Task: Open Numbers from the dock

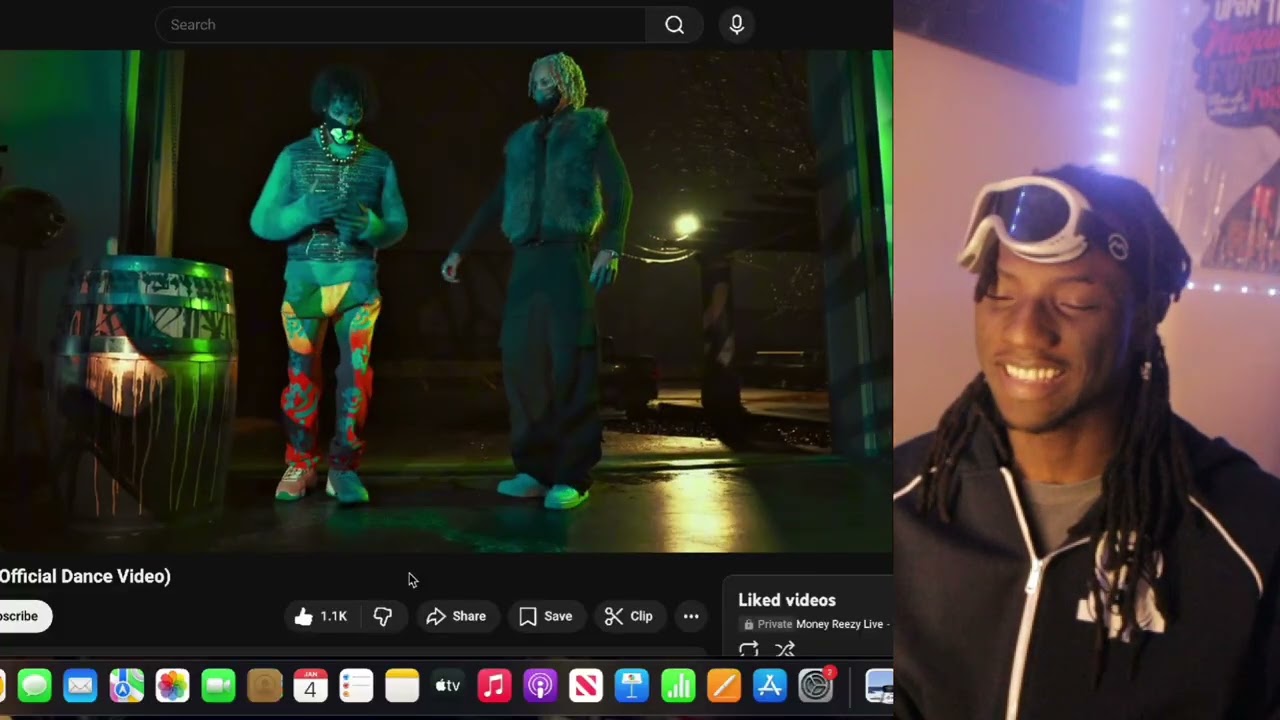Action: point(678,686)
